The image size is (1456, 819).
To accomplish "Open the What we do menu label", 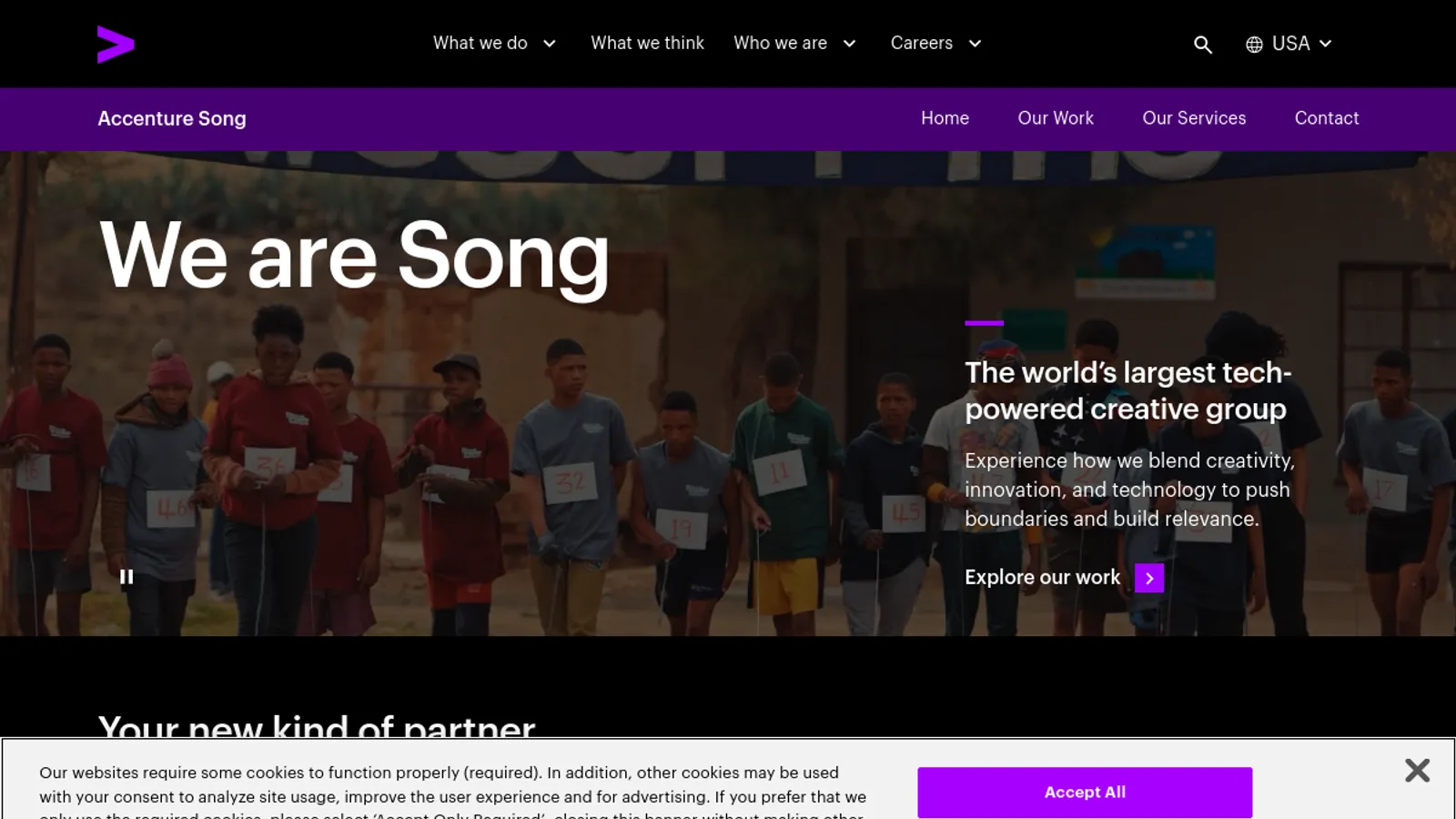I will tap(480, 43).
